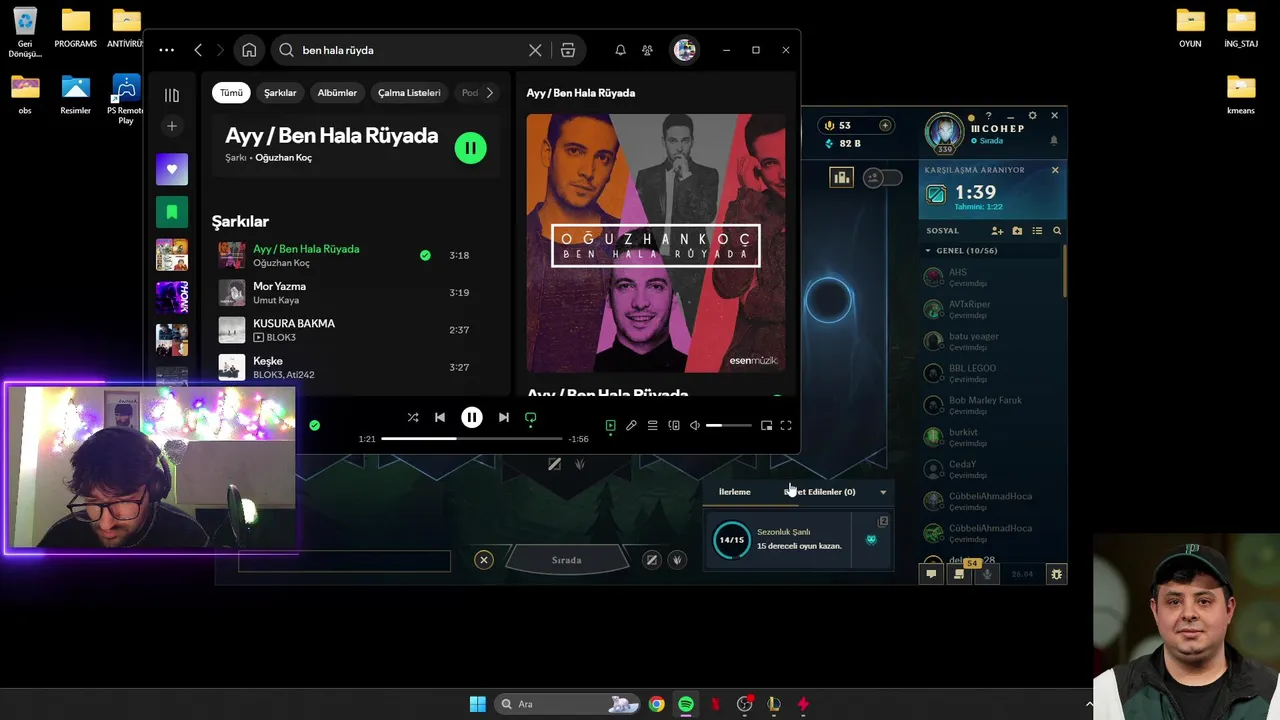Open the League leaderboard podium icon
Screen dimensions: 1280x720
tap(842, 178)
